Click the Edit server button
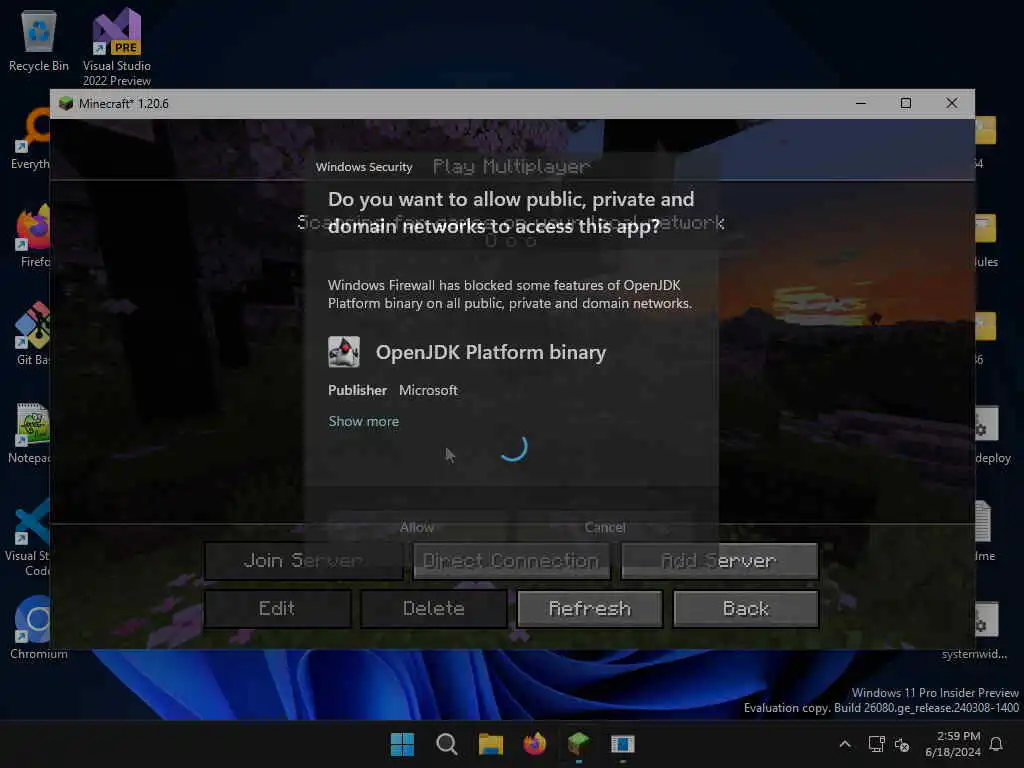The width and height of the screenshot is (1024, 768). 277,609
